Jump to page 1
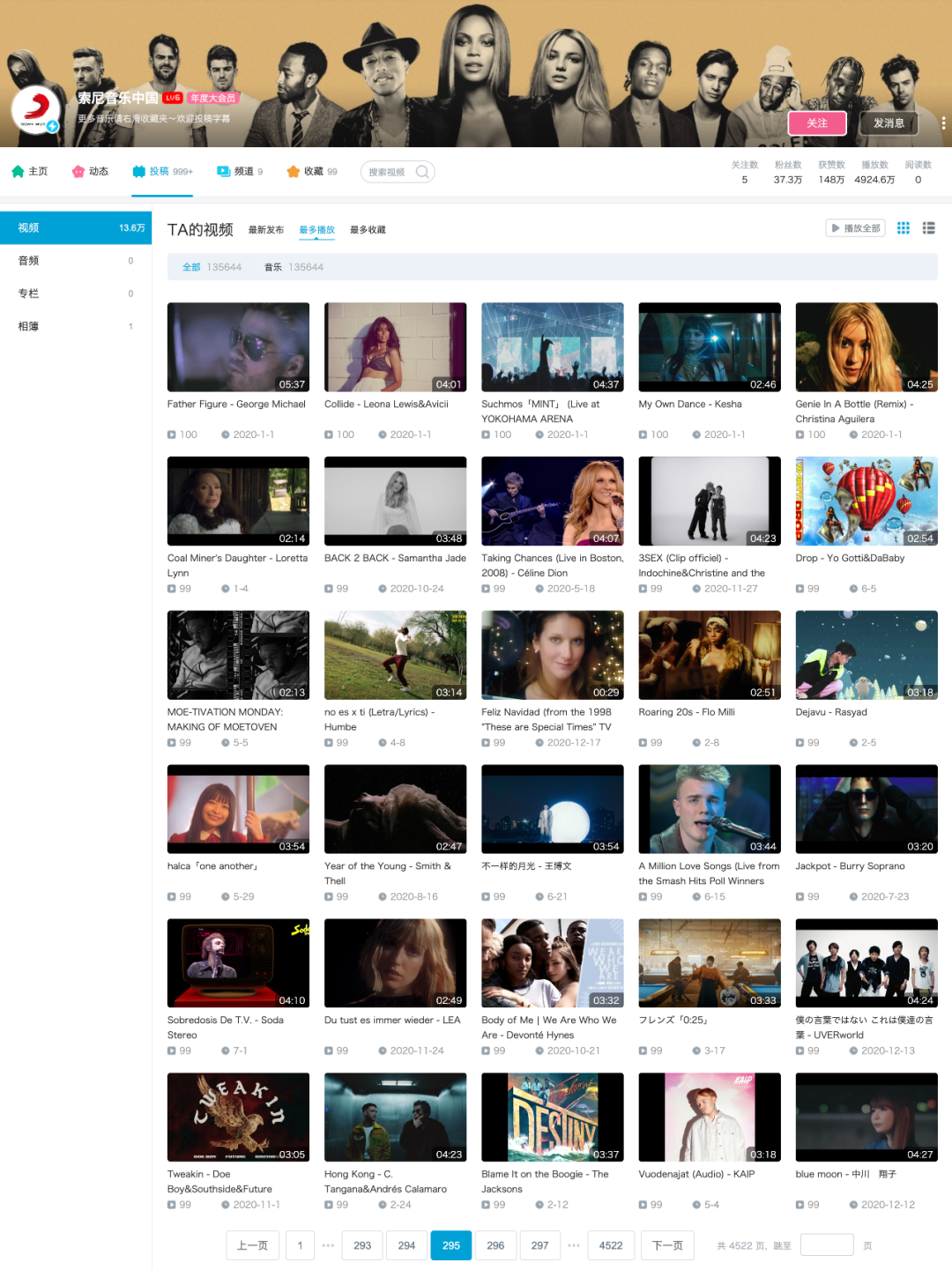This screenshot has width=952, height=1270. click(x=300, y=1245)
